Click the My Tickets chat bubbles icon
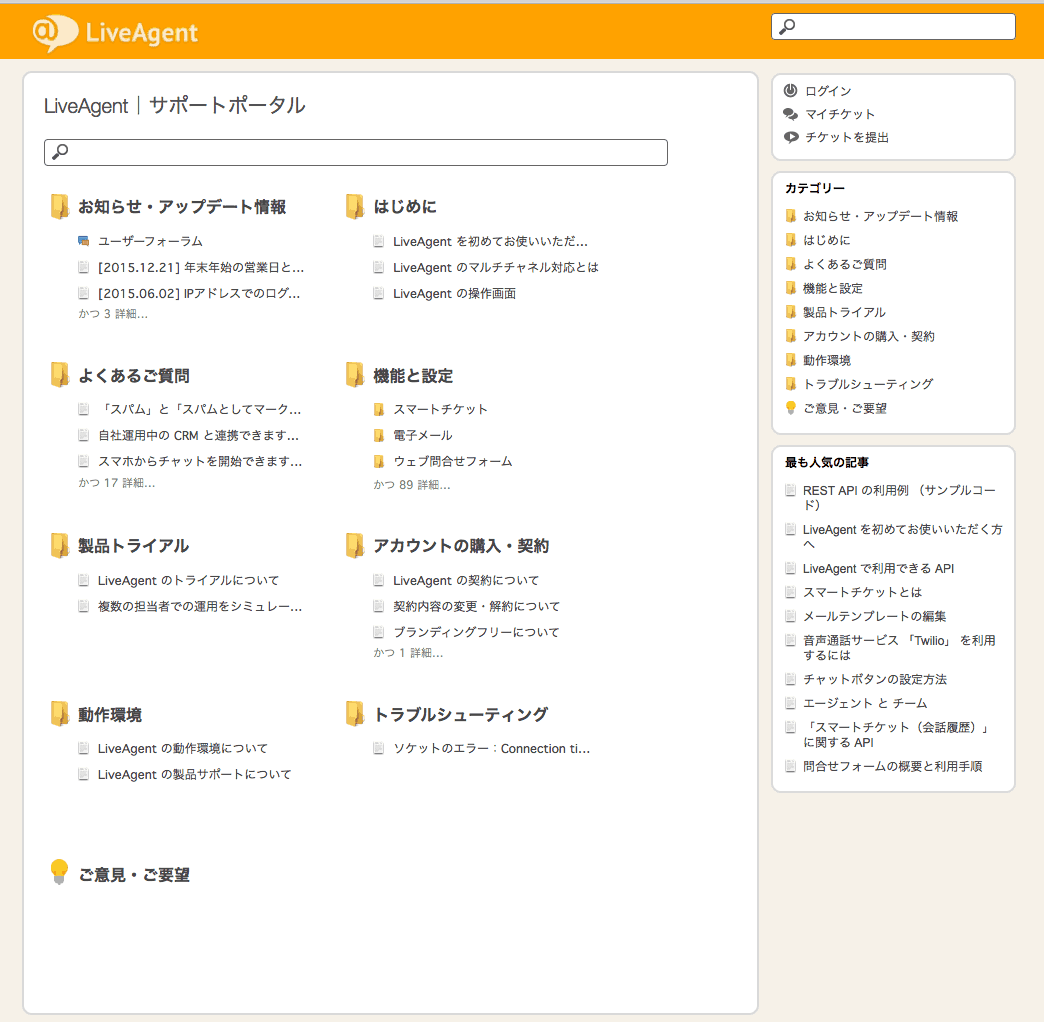Image resolution: width=1044 pixels, height=1022 pixels. (790, 114)
